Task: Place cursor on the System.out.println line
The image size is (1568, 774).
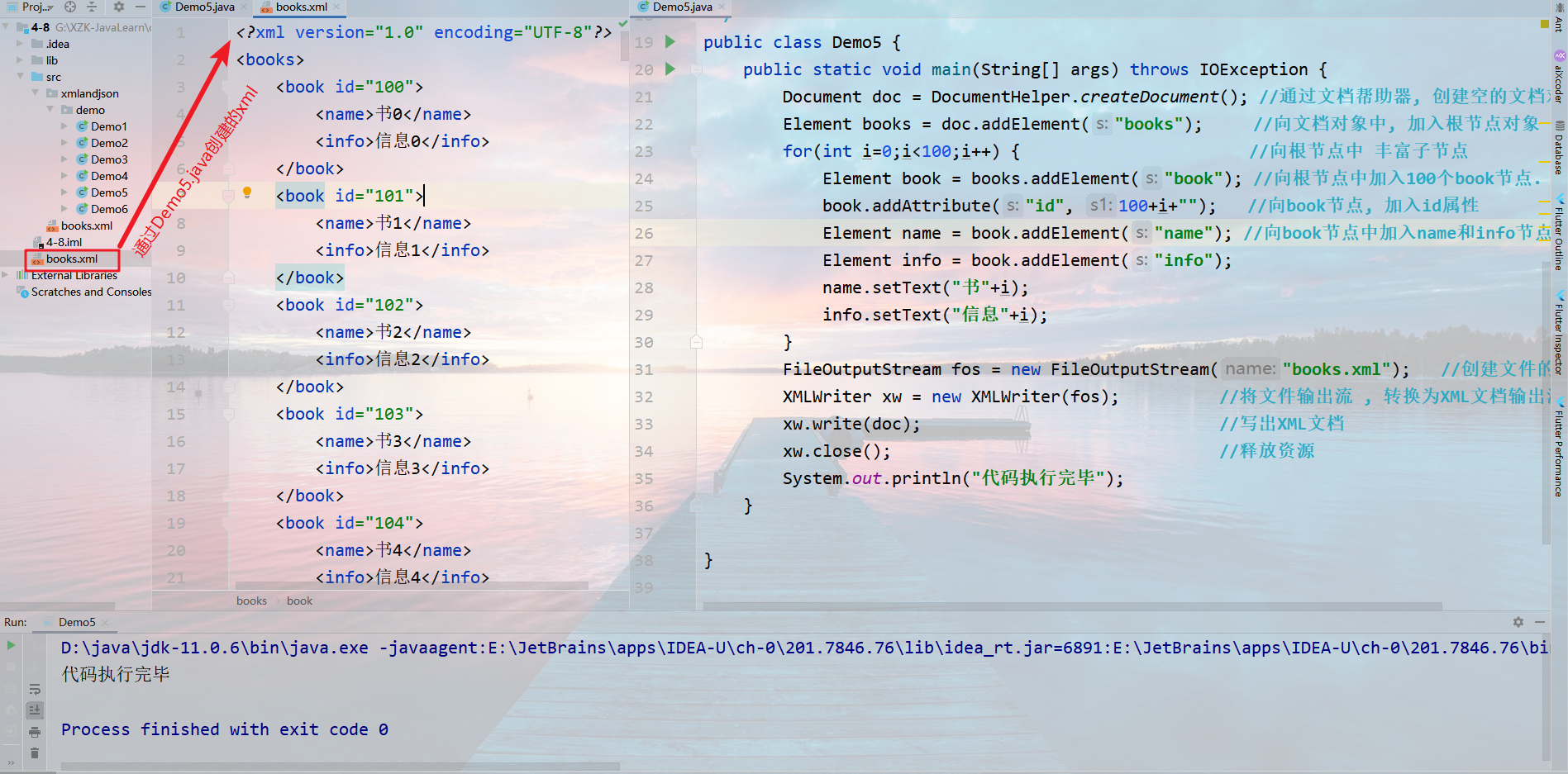Action: click(953, 478)
